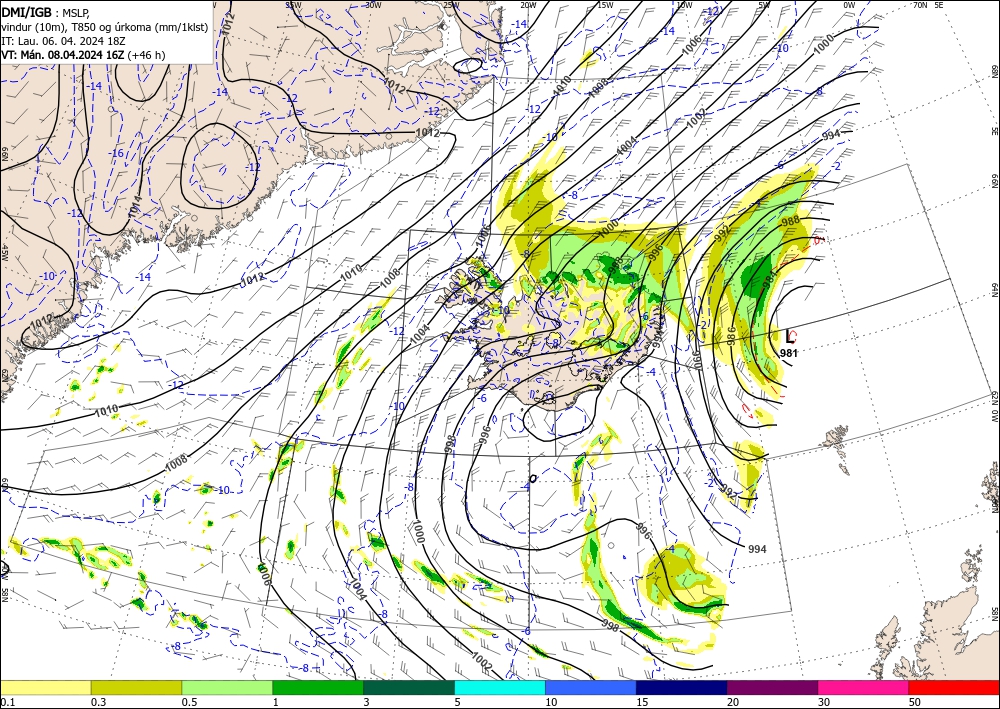Choose the navy 15 mm legend swatch
The width and height of the screenshot is (1000, 709).
pos(682,687)
